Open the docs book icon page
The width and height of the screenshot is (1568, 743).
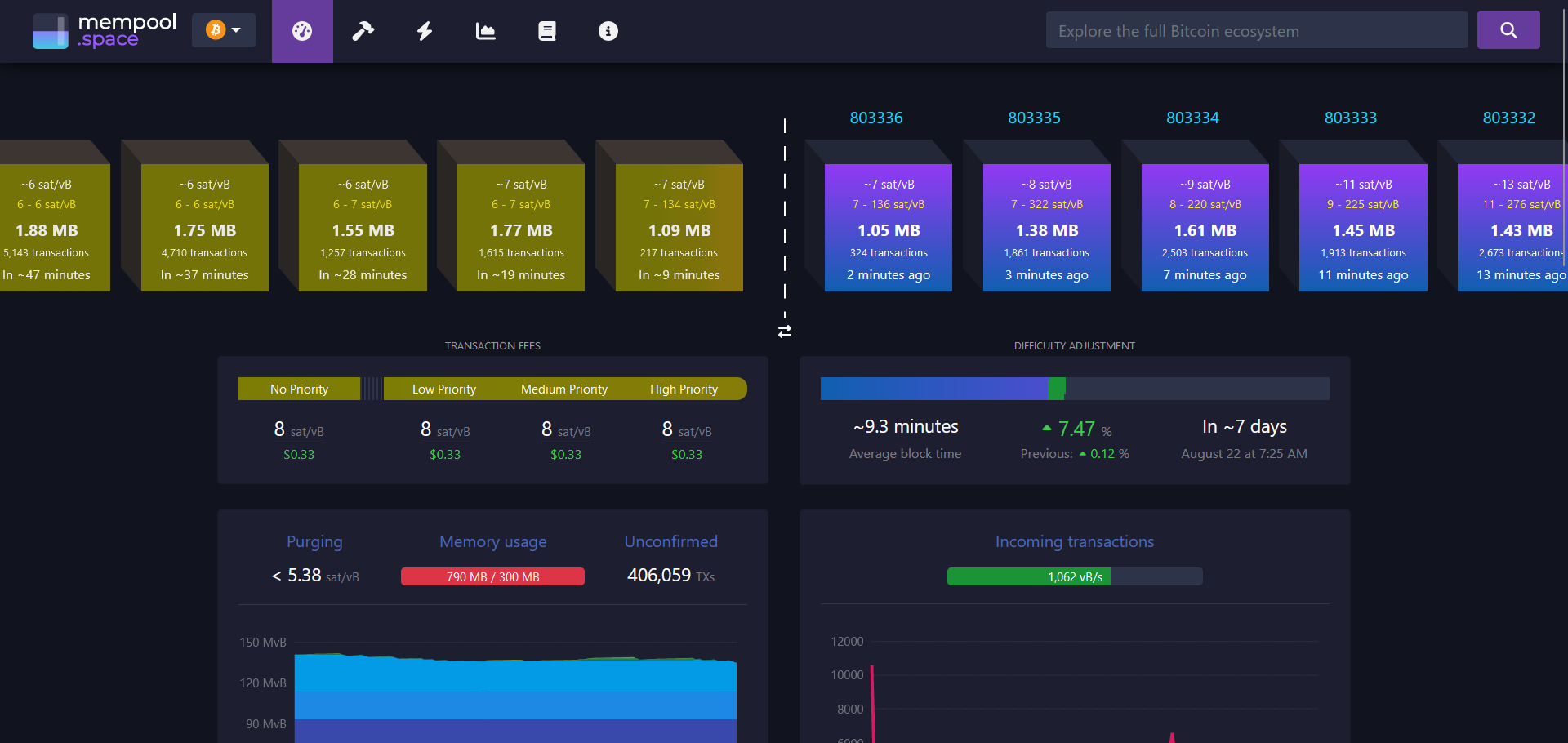tap(547, 31)
